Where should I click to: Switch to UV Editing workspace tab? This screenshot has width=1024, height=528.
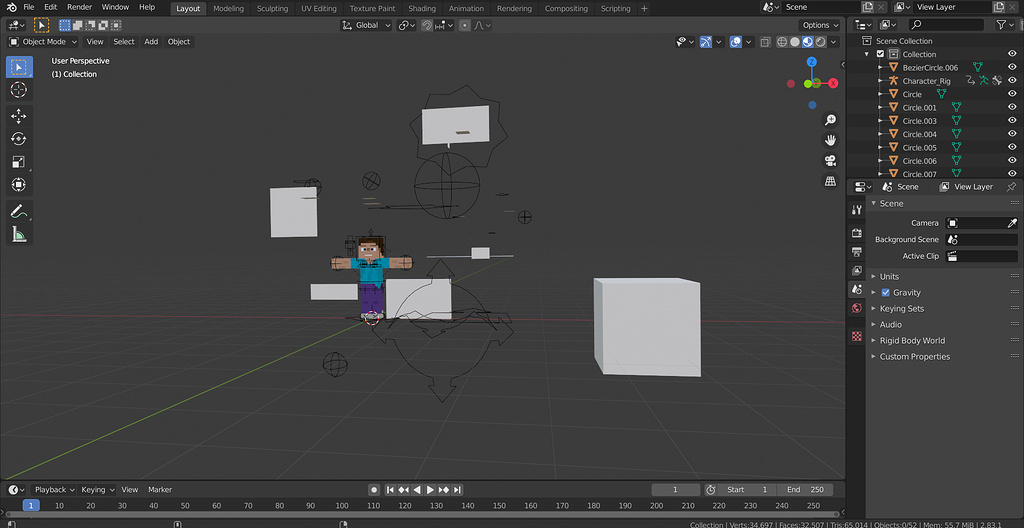pos(319,8)
